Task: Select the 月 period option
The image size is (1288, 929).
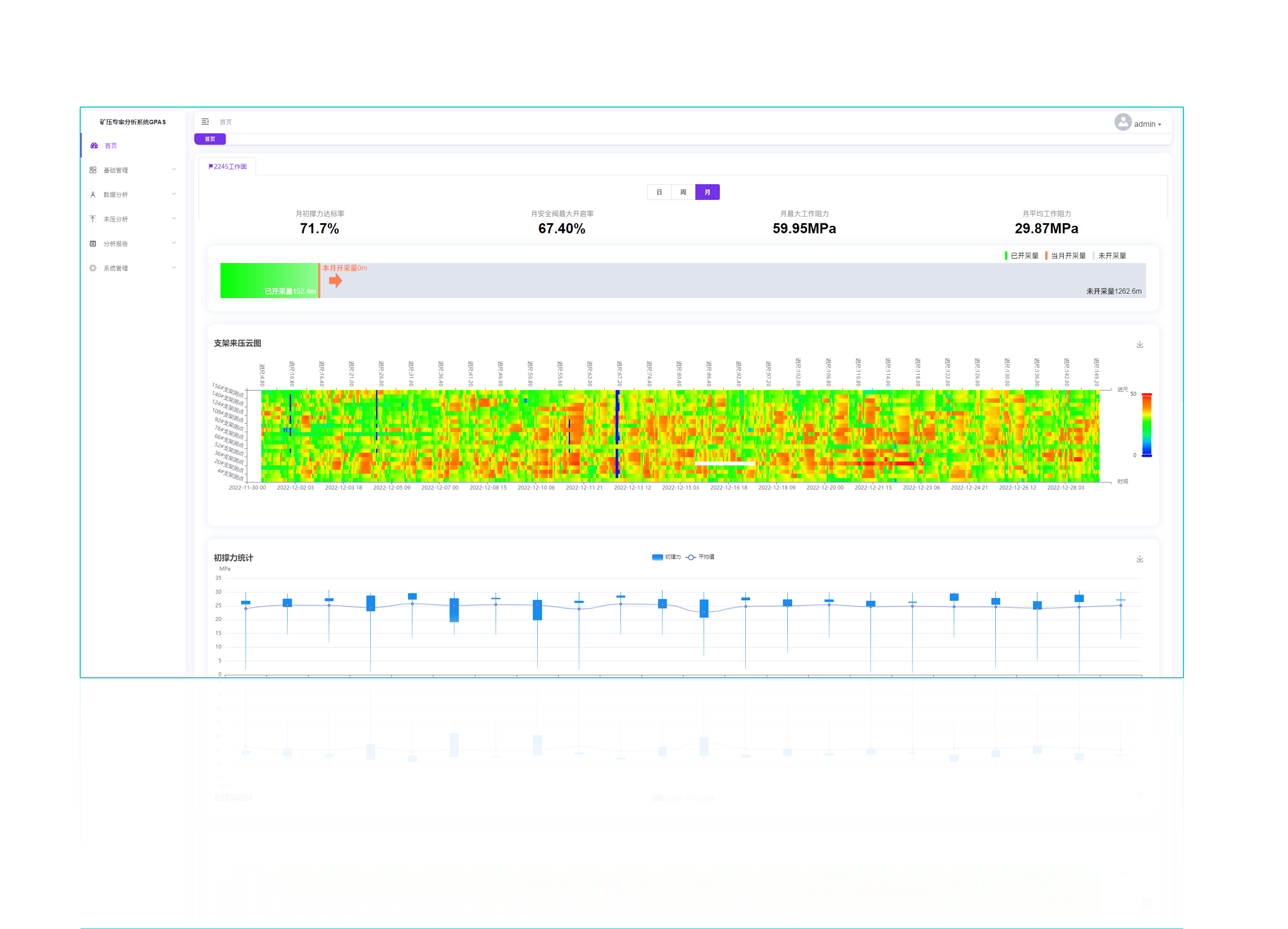Action: coord(707,192)
